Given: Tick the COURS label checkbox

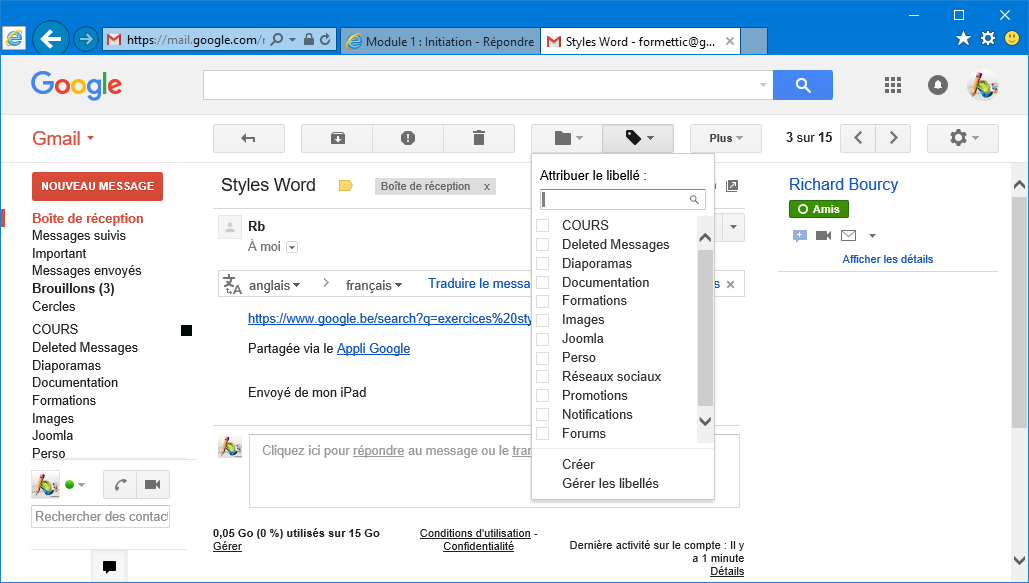Looking at the screenshot, I should coord(543,225).
